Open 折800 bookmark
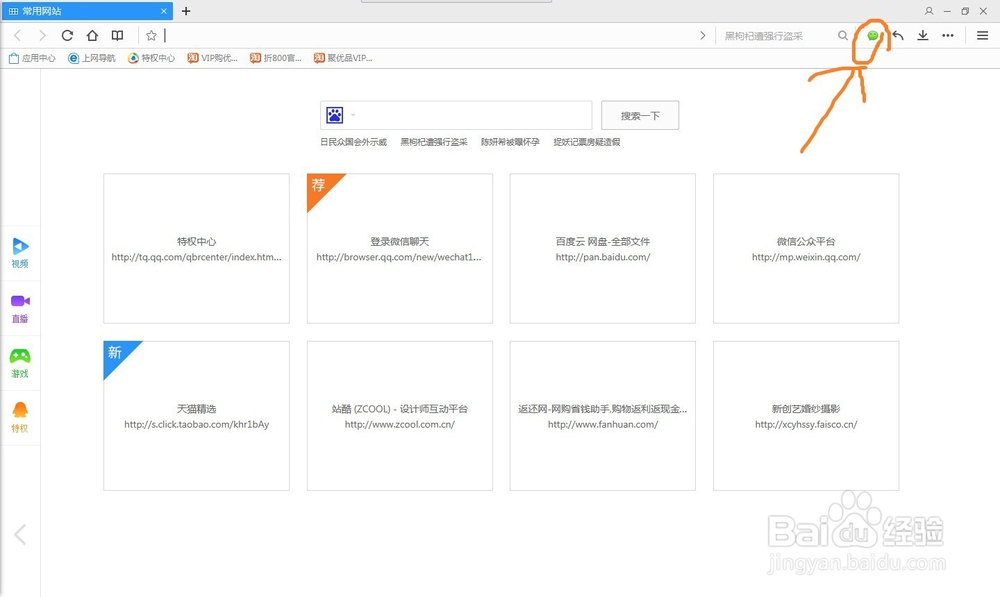 [x=276, y=58]
